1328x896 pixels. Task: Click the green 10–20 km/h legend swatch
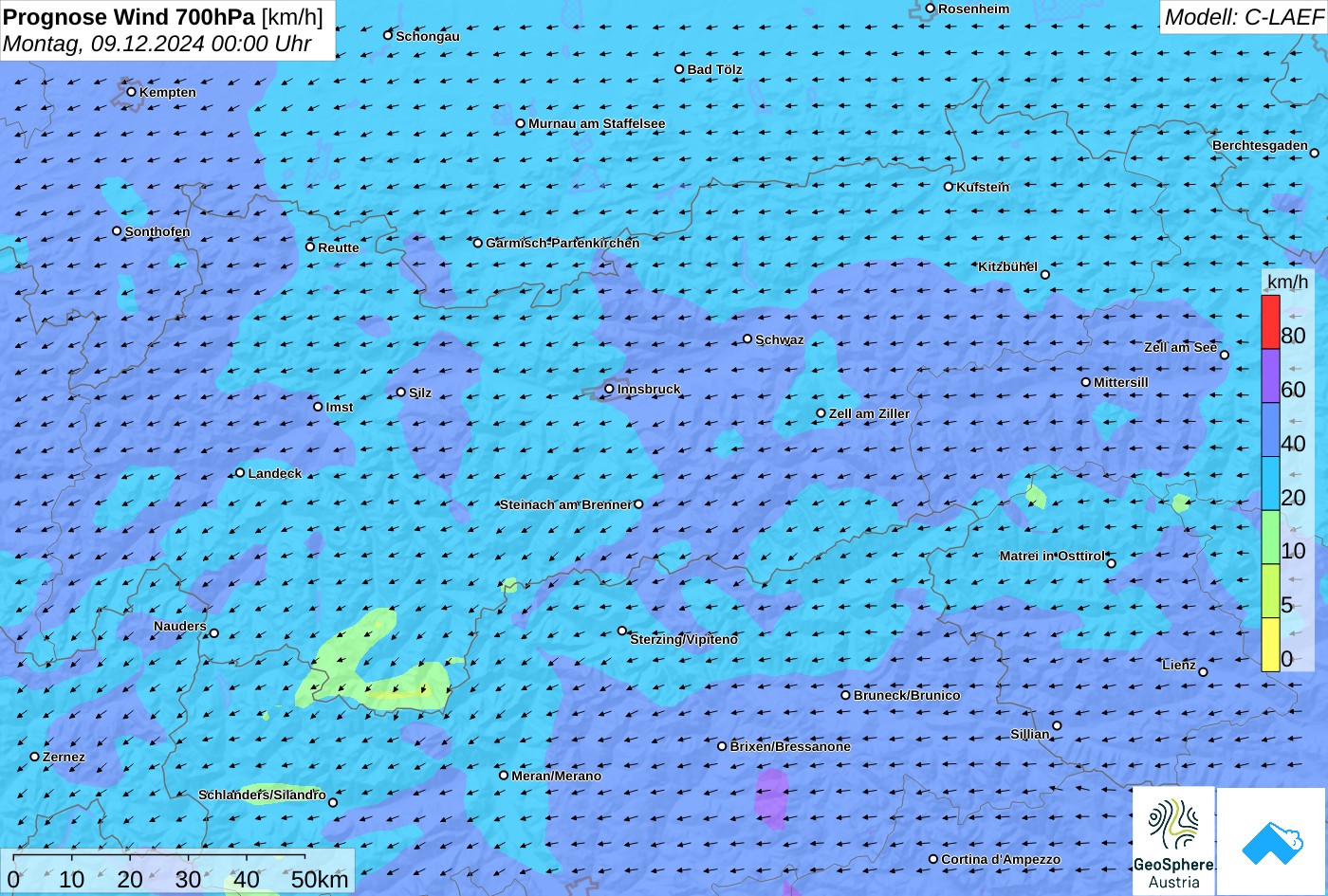click(1270, 538)
